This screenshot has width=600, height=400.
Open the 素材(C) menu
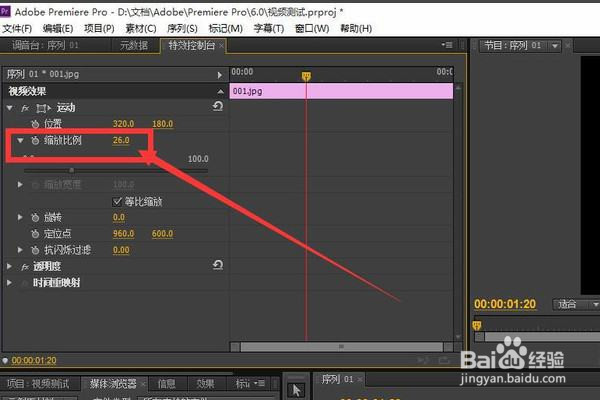tap(141, 28)
